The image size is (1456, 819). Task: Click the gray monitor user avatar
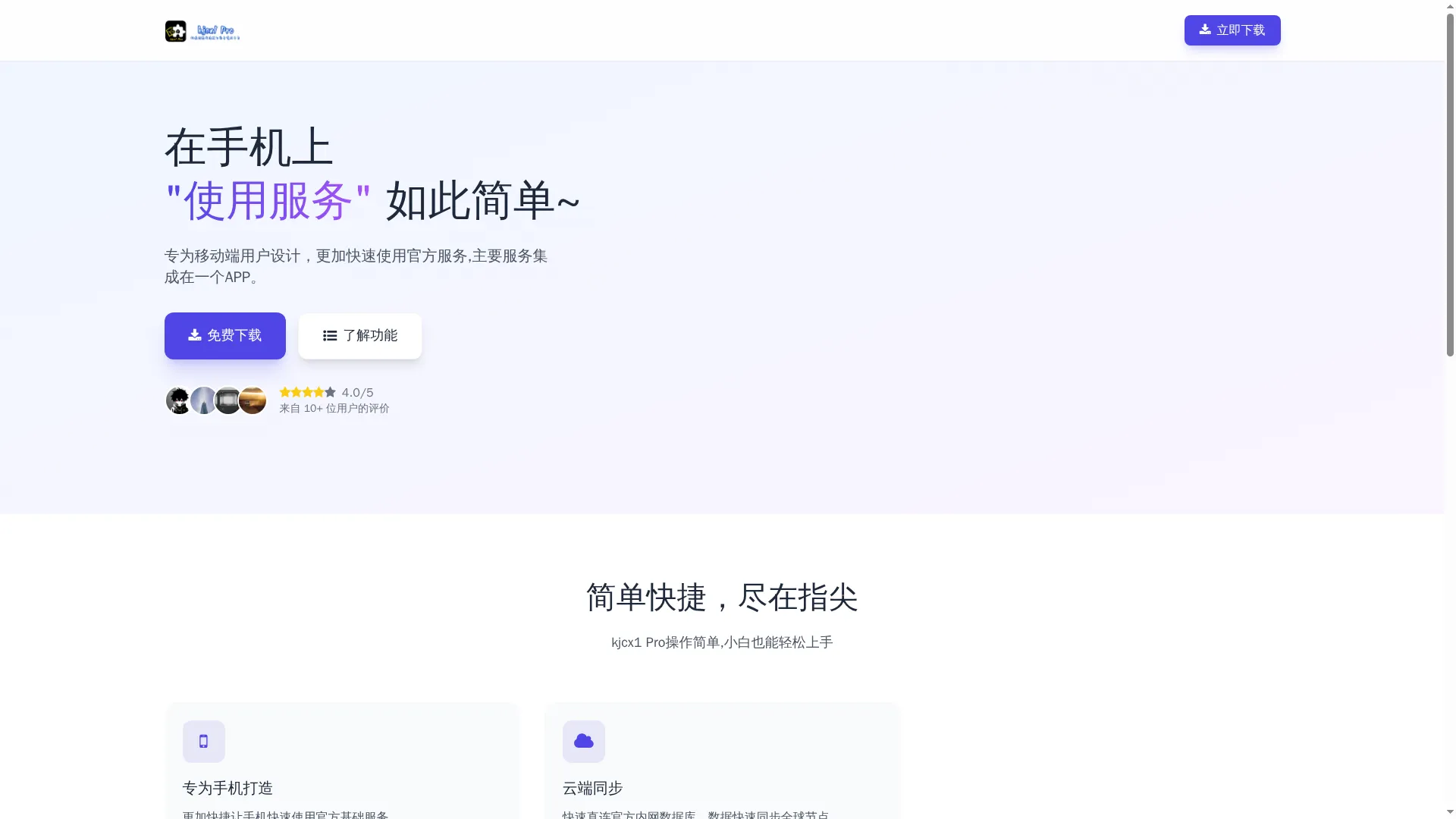[x=227, y=400]
